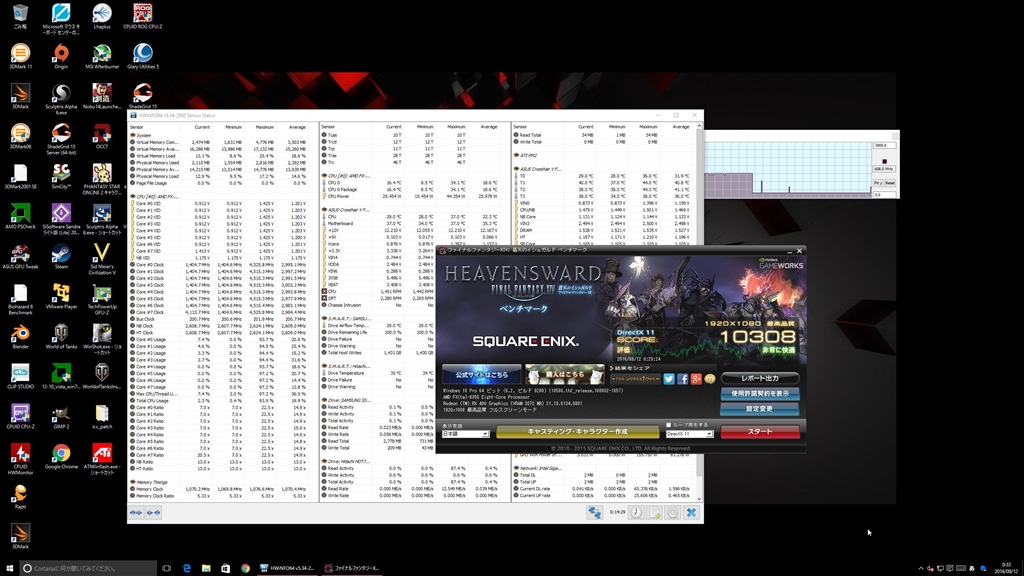Click HWiNFO expand columns left-right arrows button
Viewport: 1024px width, 576px height.
[x=136, y=513]
